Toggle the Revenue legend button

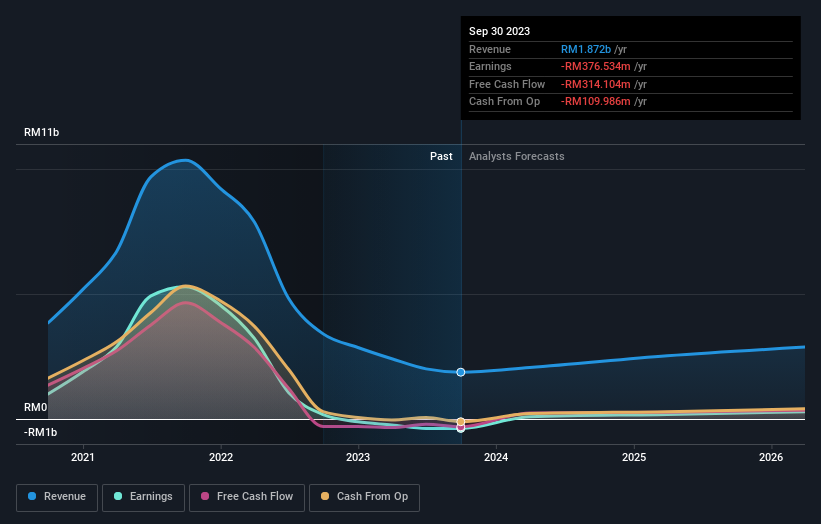pyautogui.click(x=57, y=497)
